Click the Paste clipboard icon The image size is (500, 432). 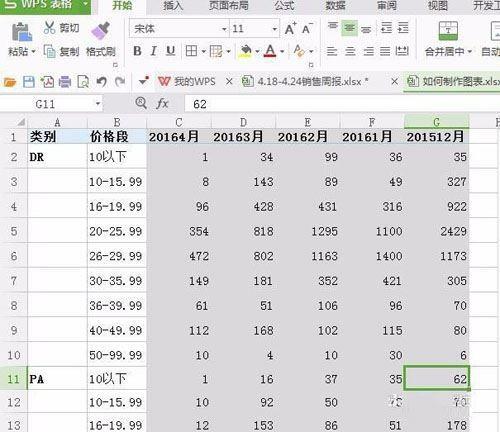22,32
